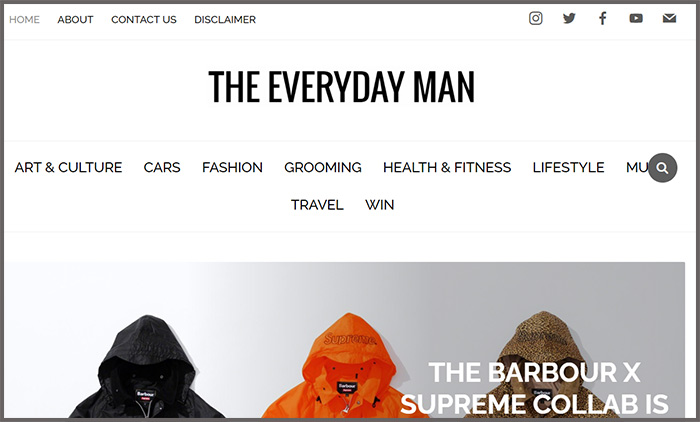This screenshot has width=700, height=422.
Task: Open the Health & Fitness section
Action: click(447, 167)
